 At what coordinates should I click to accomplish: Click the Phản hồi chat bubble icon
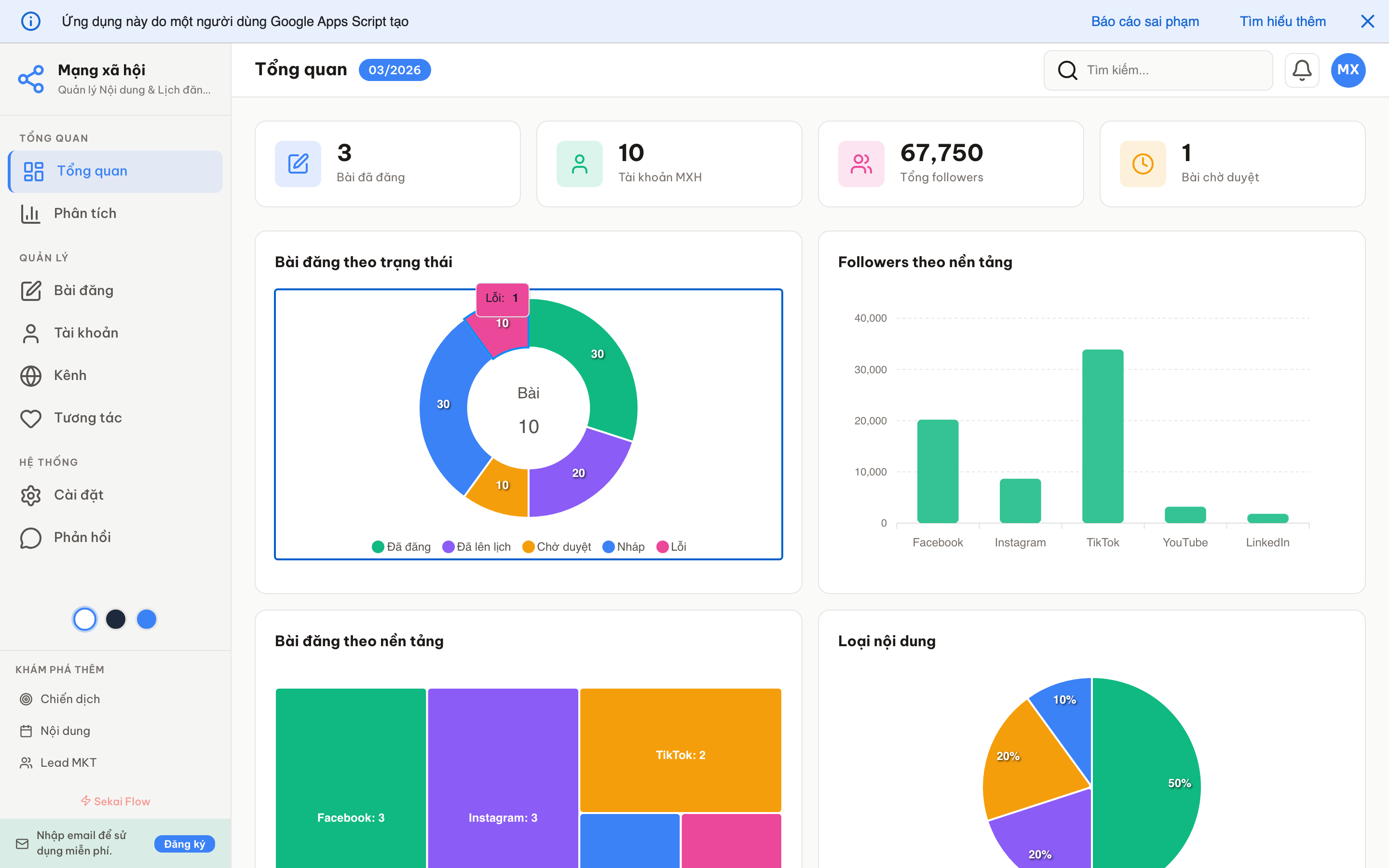[31, 537]
